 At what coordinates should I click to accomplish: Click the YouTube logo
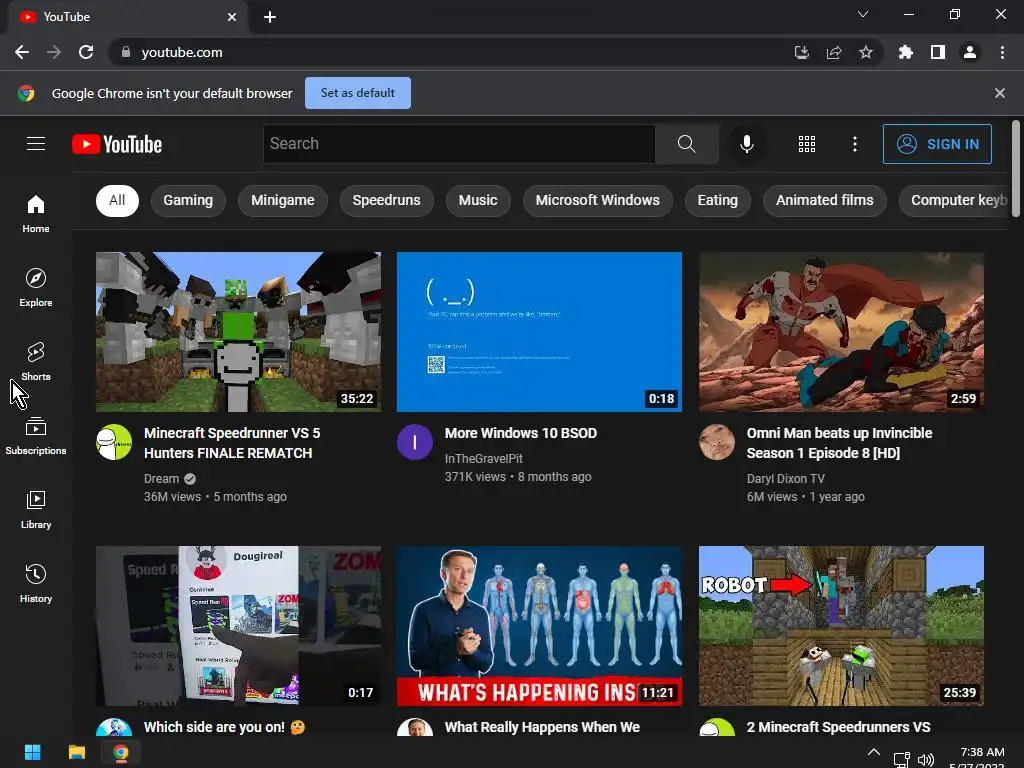click(117, 144)
